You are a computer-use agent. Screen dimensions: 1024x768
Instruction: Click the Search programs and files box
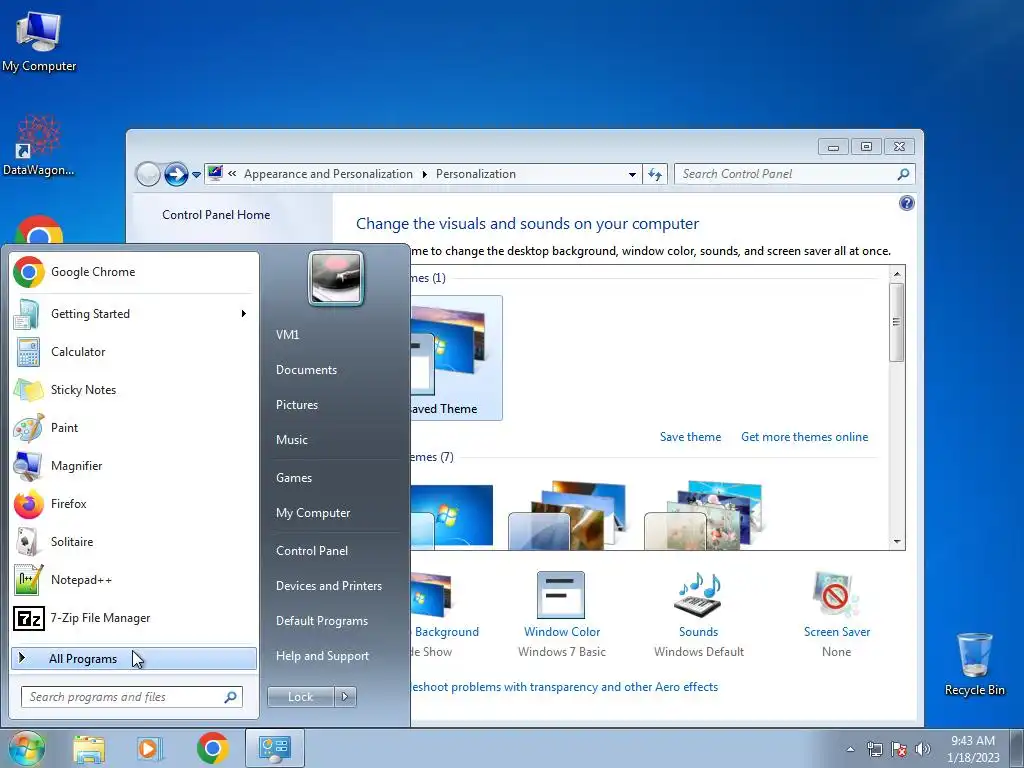[131, 697]
